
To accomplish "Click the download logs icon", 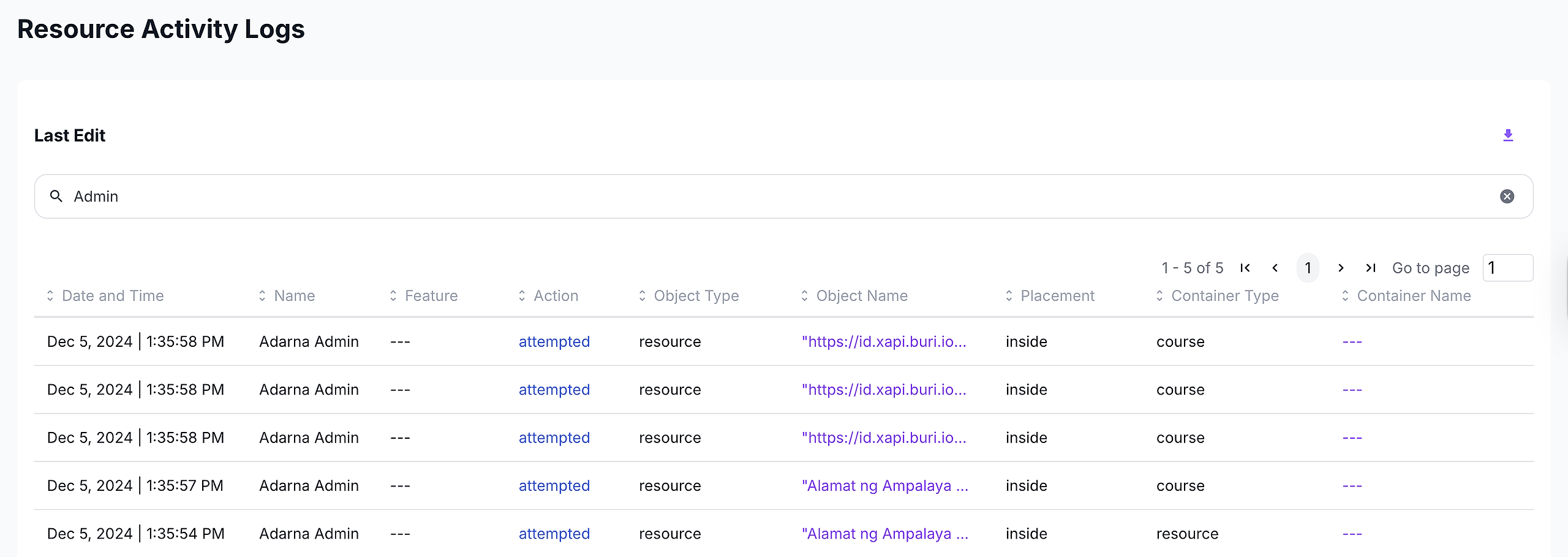I will click(1508, 135).
